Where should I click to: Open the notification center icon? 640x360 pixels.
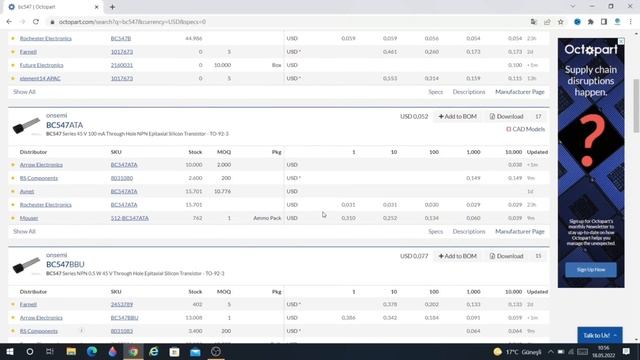[x=627, y=351]
